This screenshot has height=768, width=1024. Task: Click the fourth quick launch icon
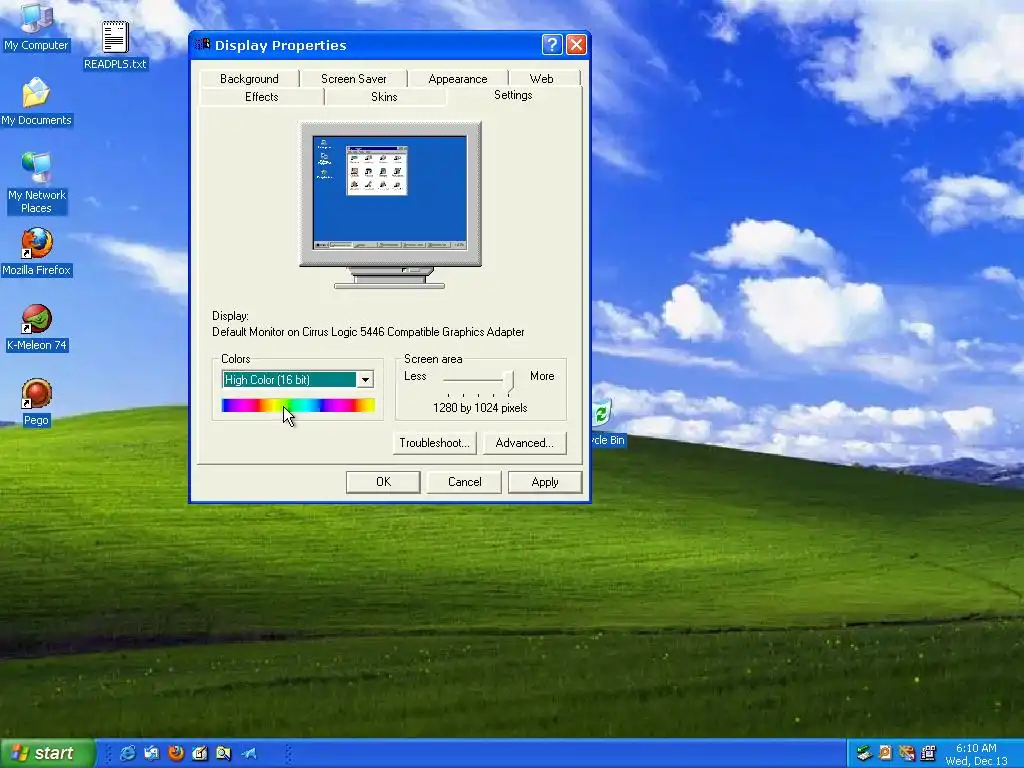click(x=200, y=753)
